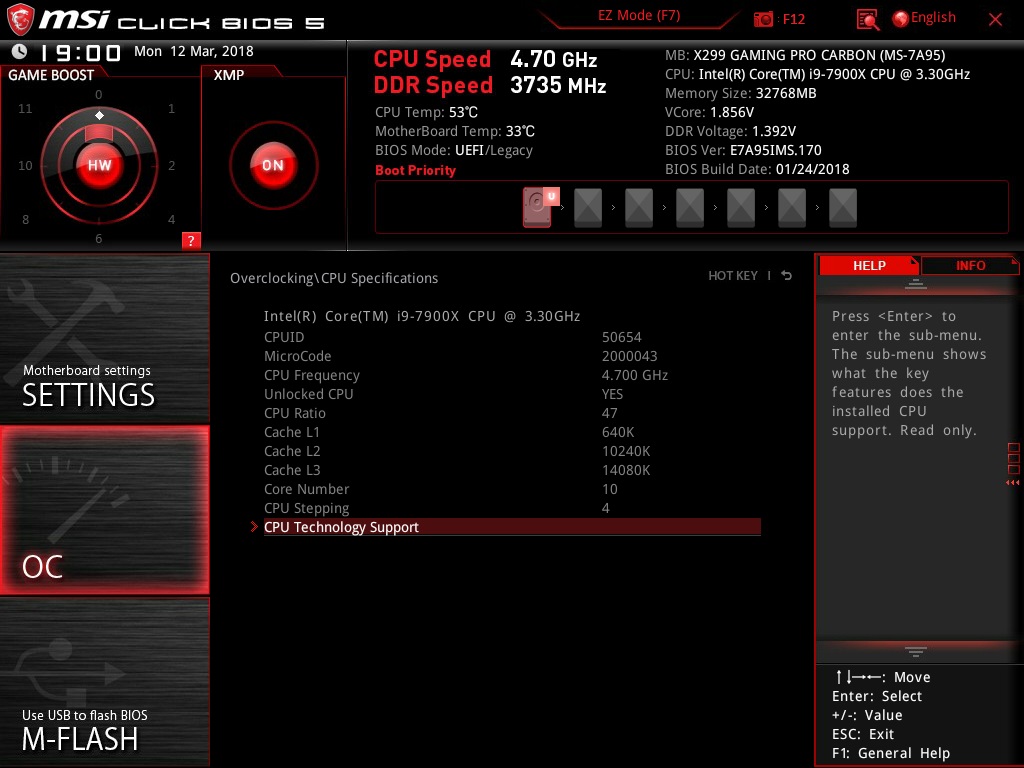Click the Memory Size 32768MB entry
Viewport: 1024px width, 768px height.
tap(741, 93)
